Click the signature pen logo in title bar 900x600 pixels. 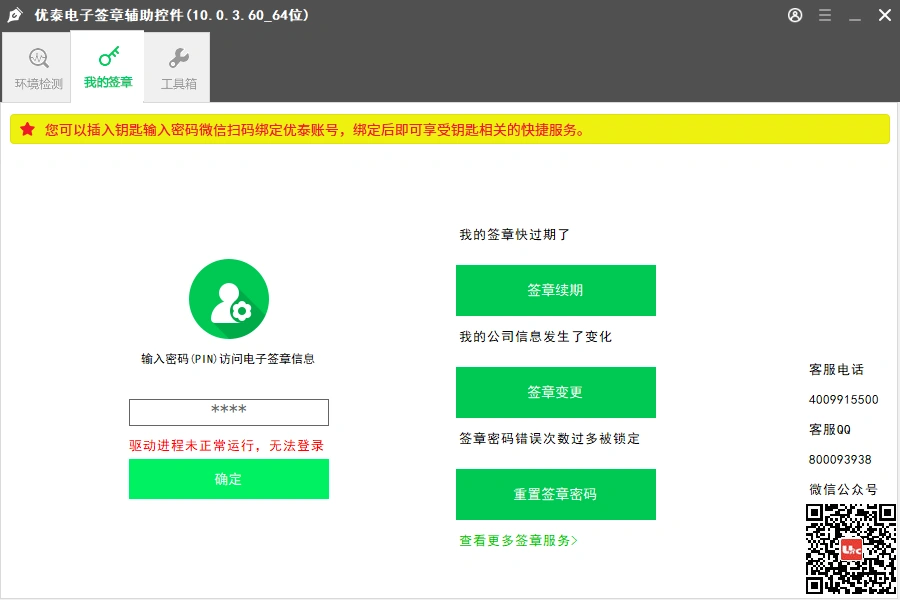click(x=14, y=15)
